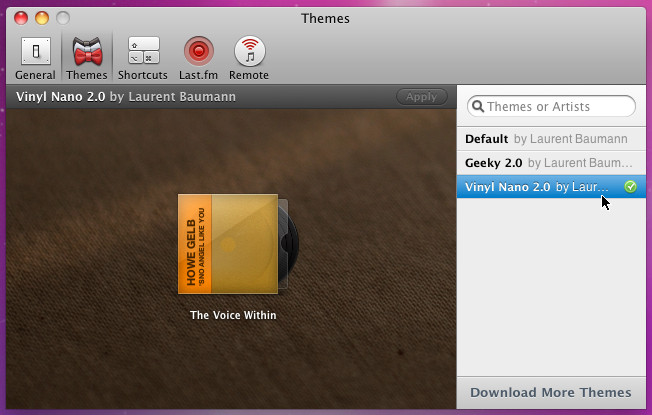Click the green checkmark on Vinyl Nano 2.0
Viewport: 652px width, 415px height.
630,187
